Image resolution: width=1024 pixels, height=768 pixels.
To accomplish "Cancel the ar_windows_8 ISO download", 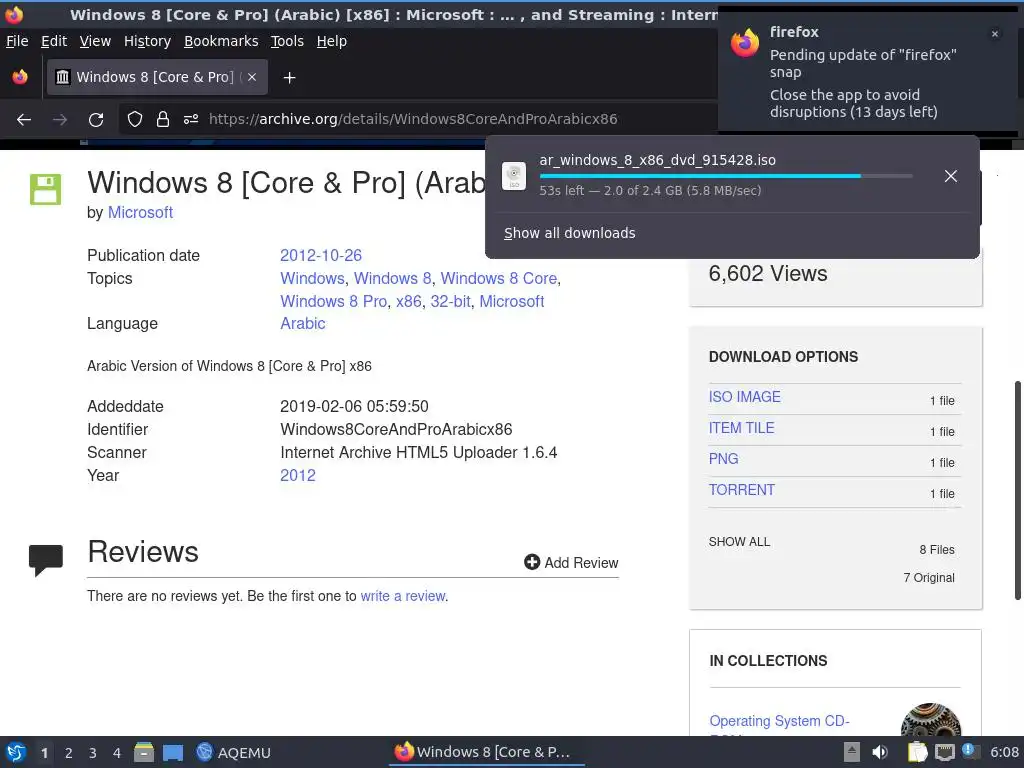I will [951, 176].
